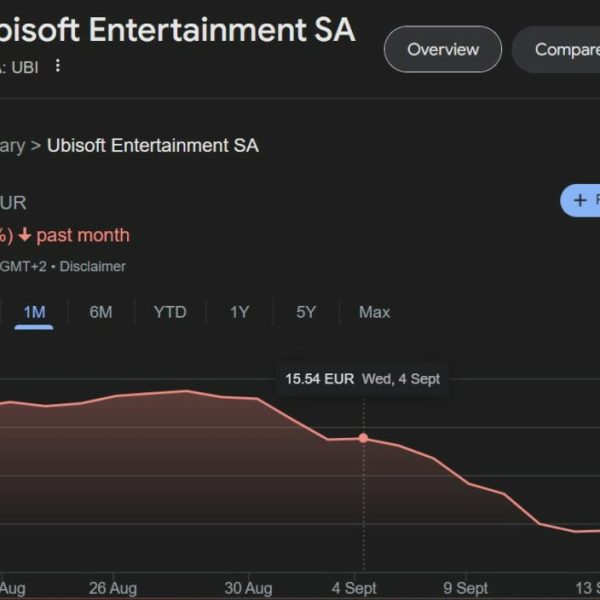Select the Max chart range
Viewport: 600px width, 600px height.
point(375,312)
